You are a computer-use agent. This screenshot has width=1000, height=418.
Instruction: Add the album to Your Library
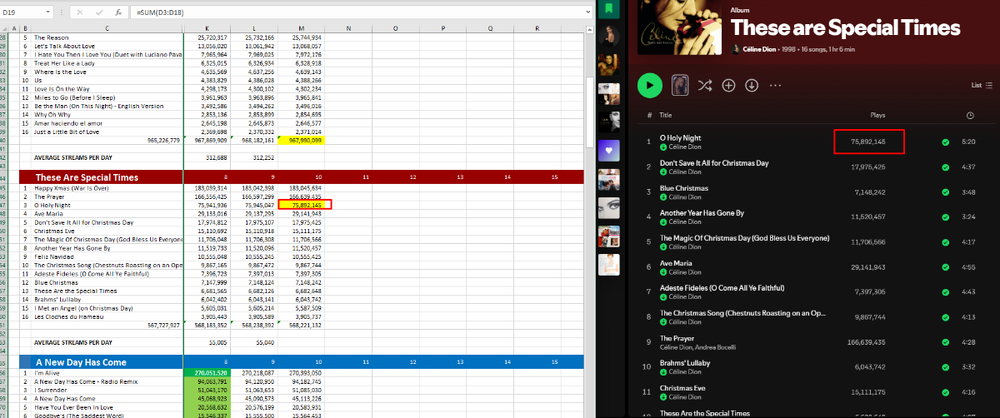[x=728, y=86]
